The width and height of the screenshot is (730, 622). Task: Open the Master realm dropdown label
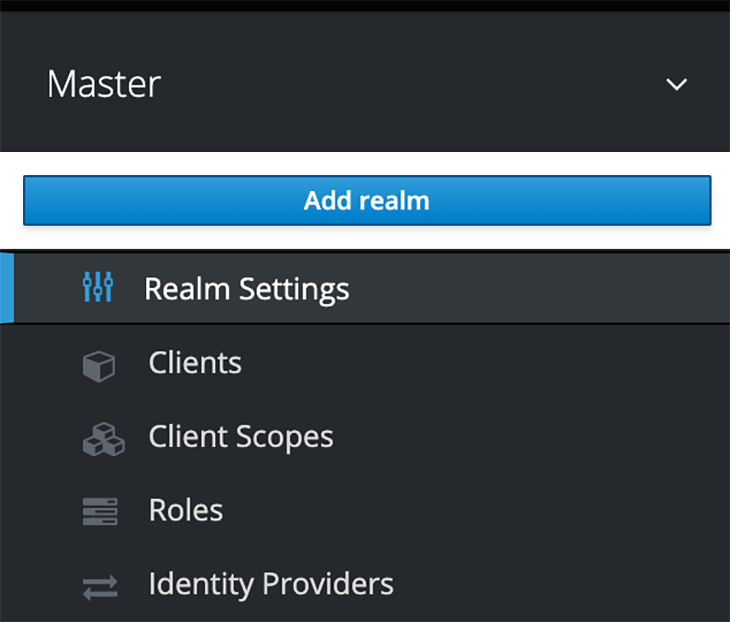point(104,84)
